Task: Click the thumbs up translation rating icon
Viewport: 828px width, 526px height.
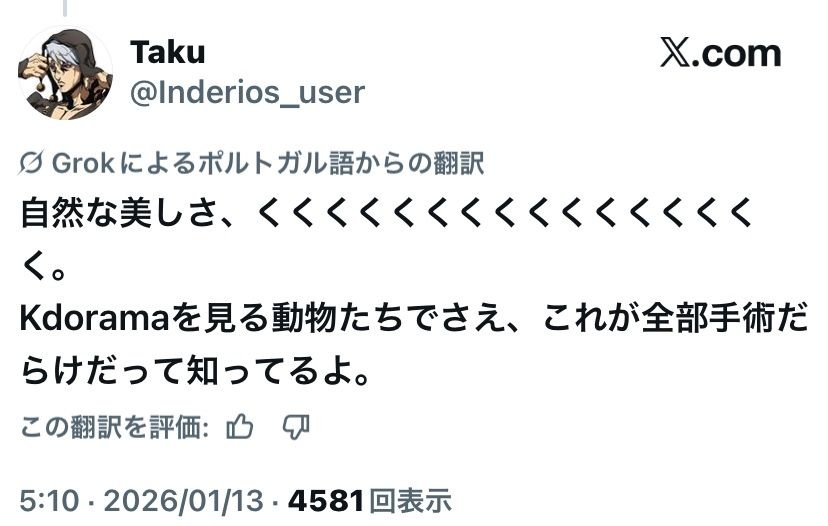Action: (240, 428)
